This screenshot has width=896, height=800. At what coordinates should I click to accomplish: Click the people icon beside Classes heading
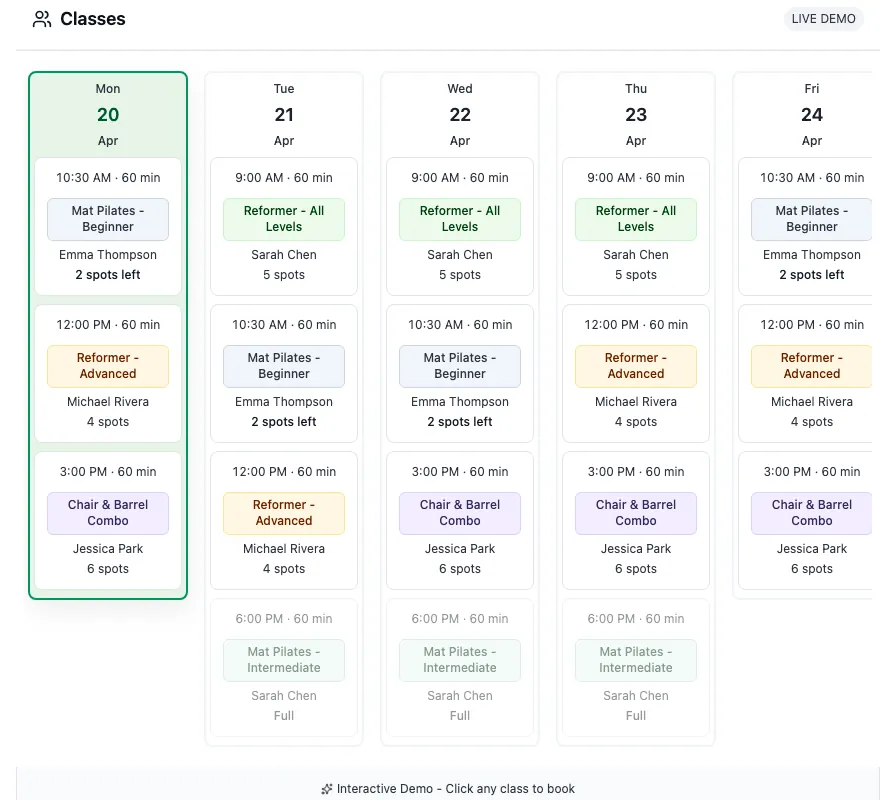click(41, 18)
